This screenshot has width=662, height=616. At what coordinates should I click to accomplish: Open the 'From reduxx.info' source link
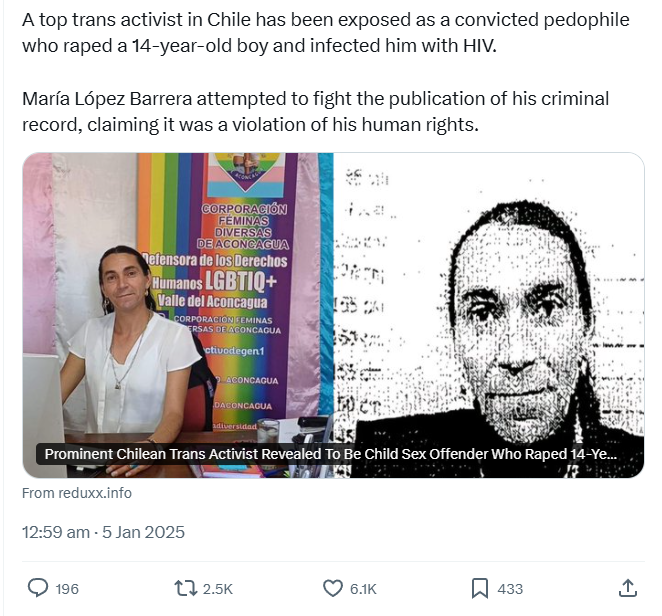(x=77, y=493)
